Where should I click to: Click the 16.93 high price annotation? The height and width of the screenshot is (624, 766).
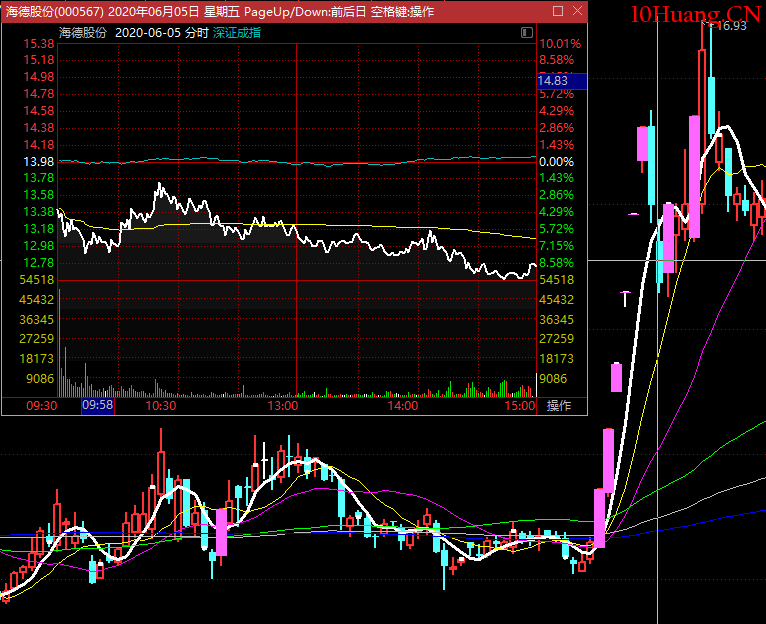point(730,26)
